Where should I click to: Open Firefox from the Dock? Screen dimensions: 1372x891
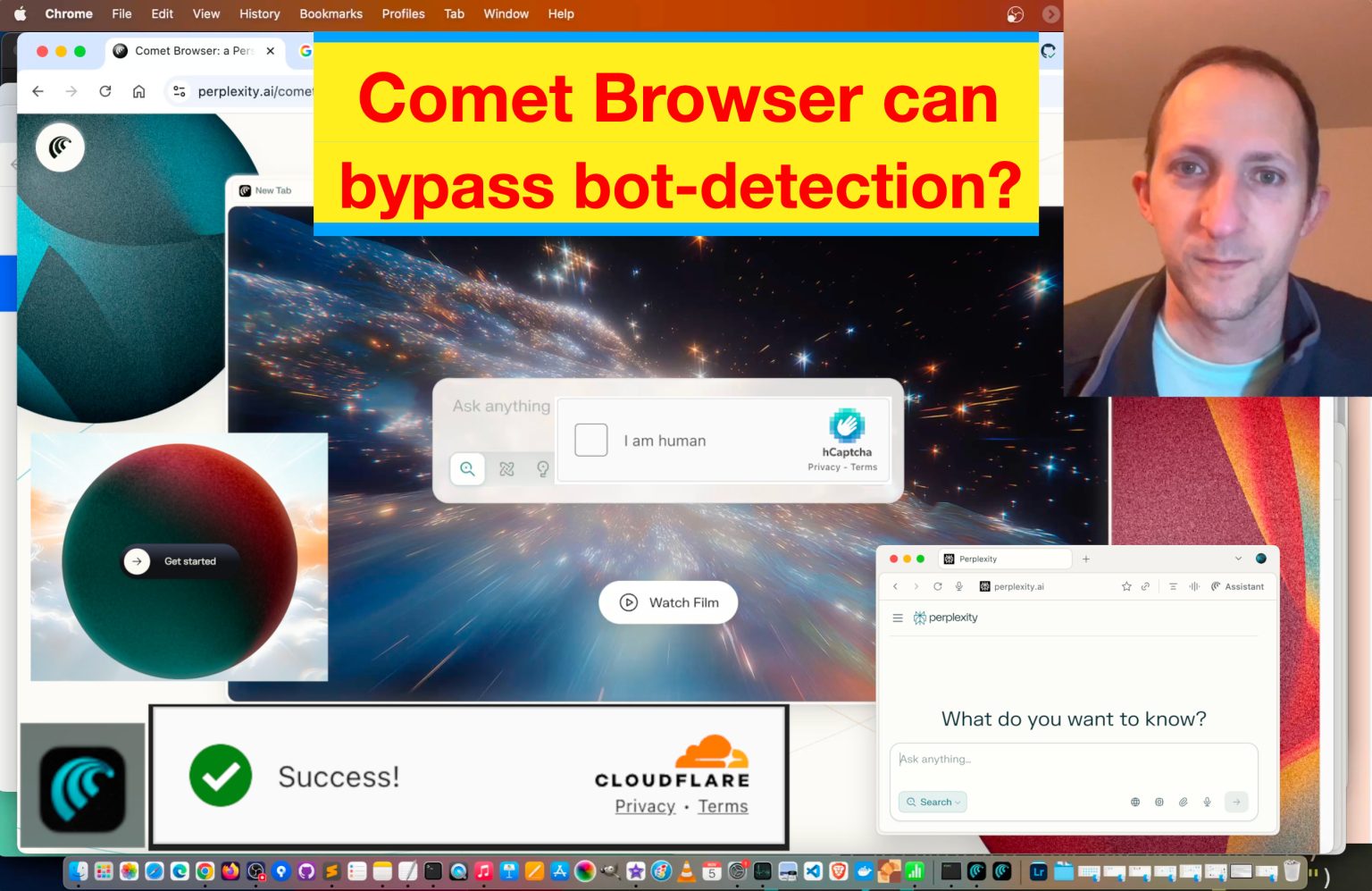[230, 870]
